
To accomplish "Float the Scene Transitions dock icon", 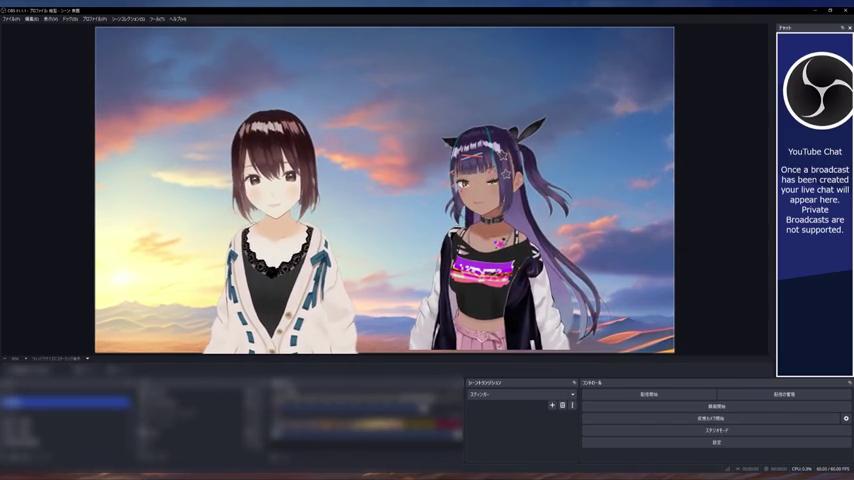I will pos(574,383).
